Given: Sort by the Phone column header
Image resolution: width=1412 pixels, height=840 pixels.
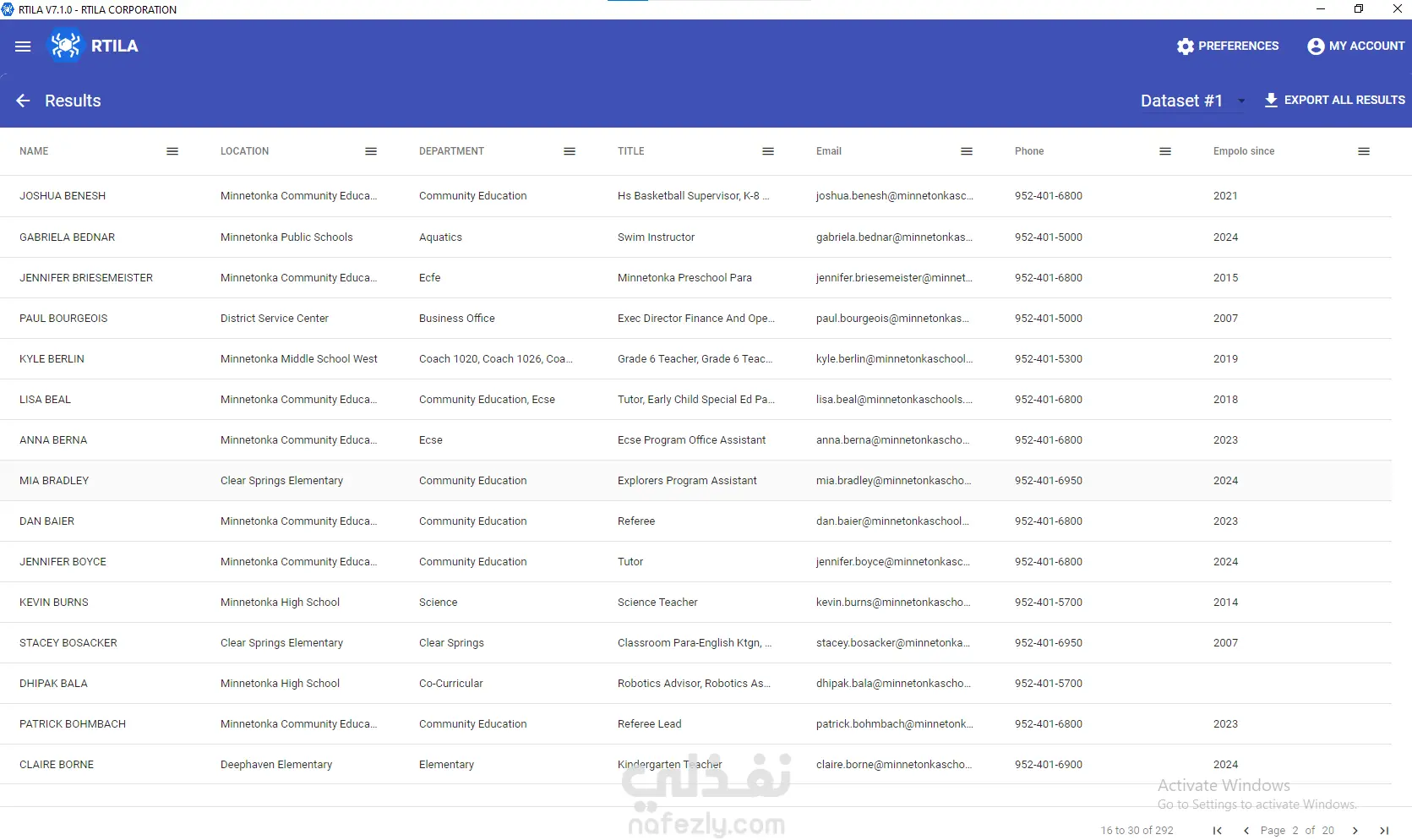Looking at the screenshot, I should point(1029,151).
